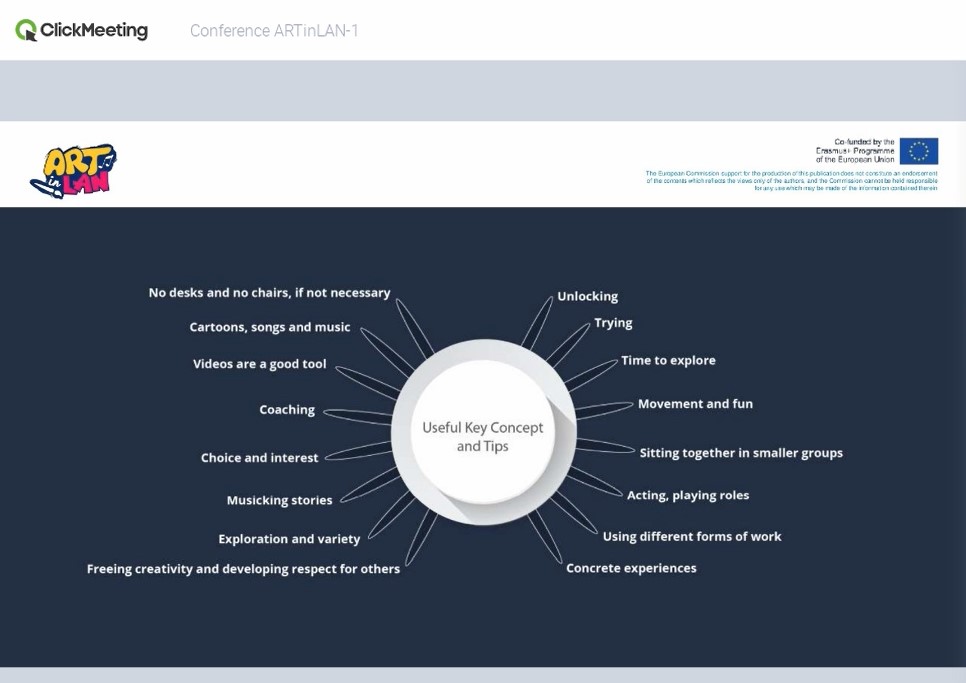Image resolution: width=966 pixels, height=683 pixels.
Task: Click Choice and interest label
Action: pos(259,458)
